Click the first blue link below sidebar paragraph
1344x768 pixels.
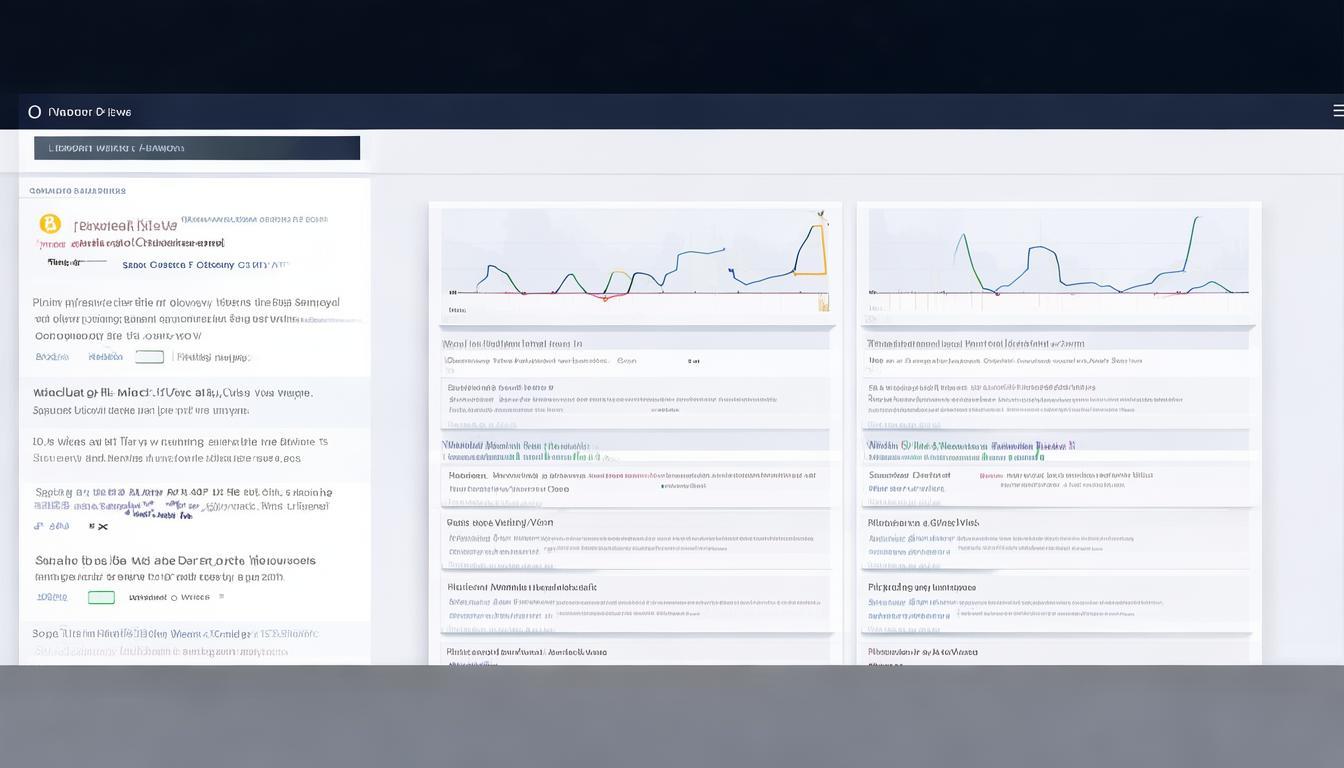pyautogui.click(x=51, y=357)
